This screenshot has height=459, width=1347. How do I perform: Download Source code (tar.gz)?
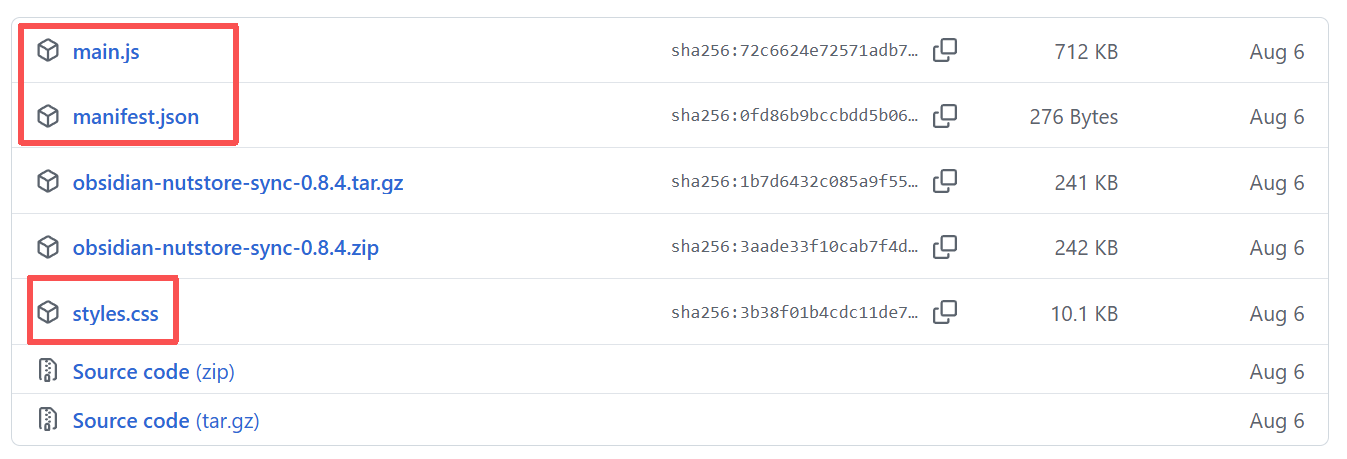166,421
